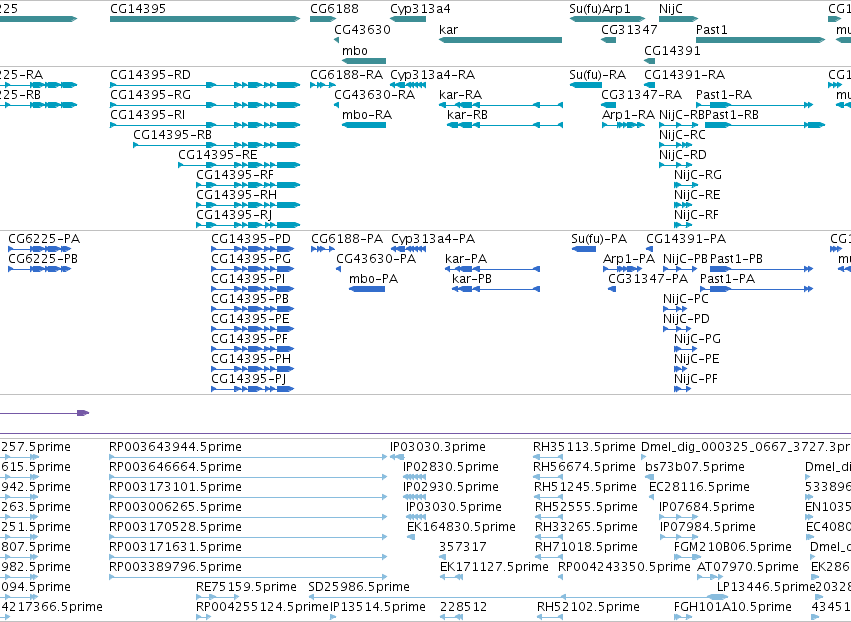Select the CG14391-RA transcript label
851x622 pixels.
tap(684, 74)
